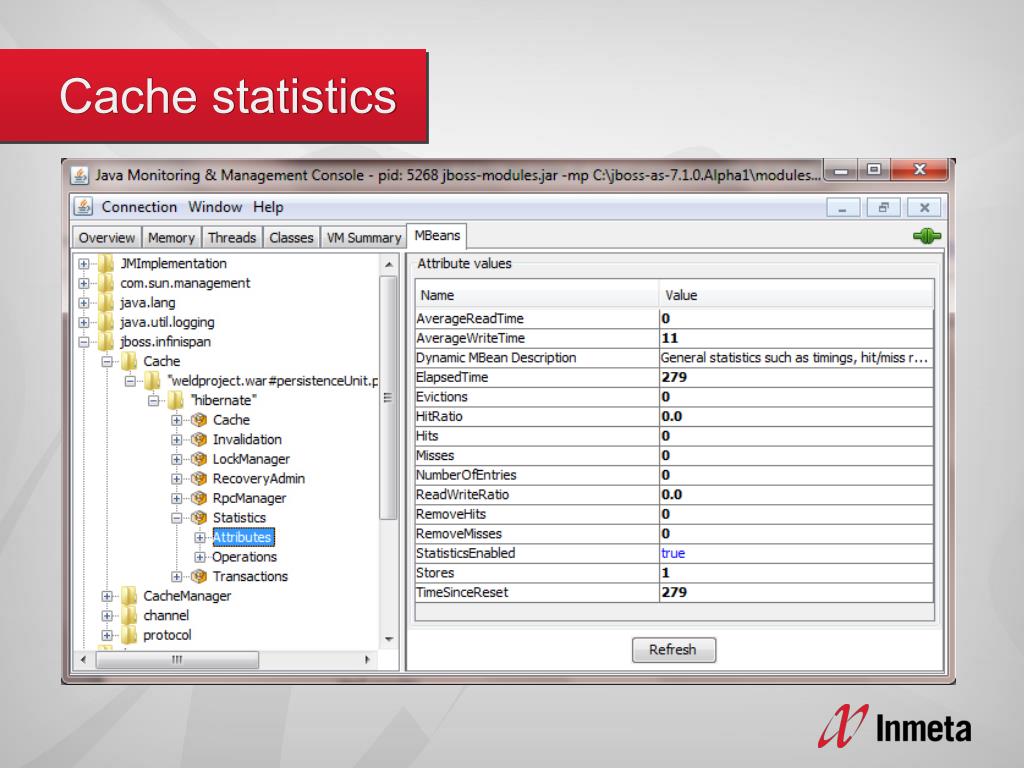Image resolution: width=1024 pixels, height=768 pixels.
Task: Expand the java.util.logging node
Action: [x=84, y=323]
